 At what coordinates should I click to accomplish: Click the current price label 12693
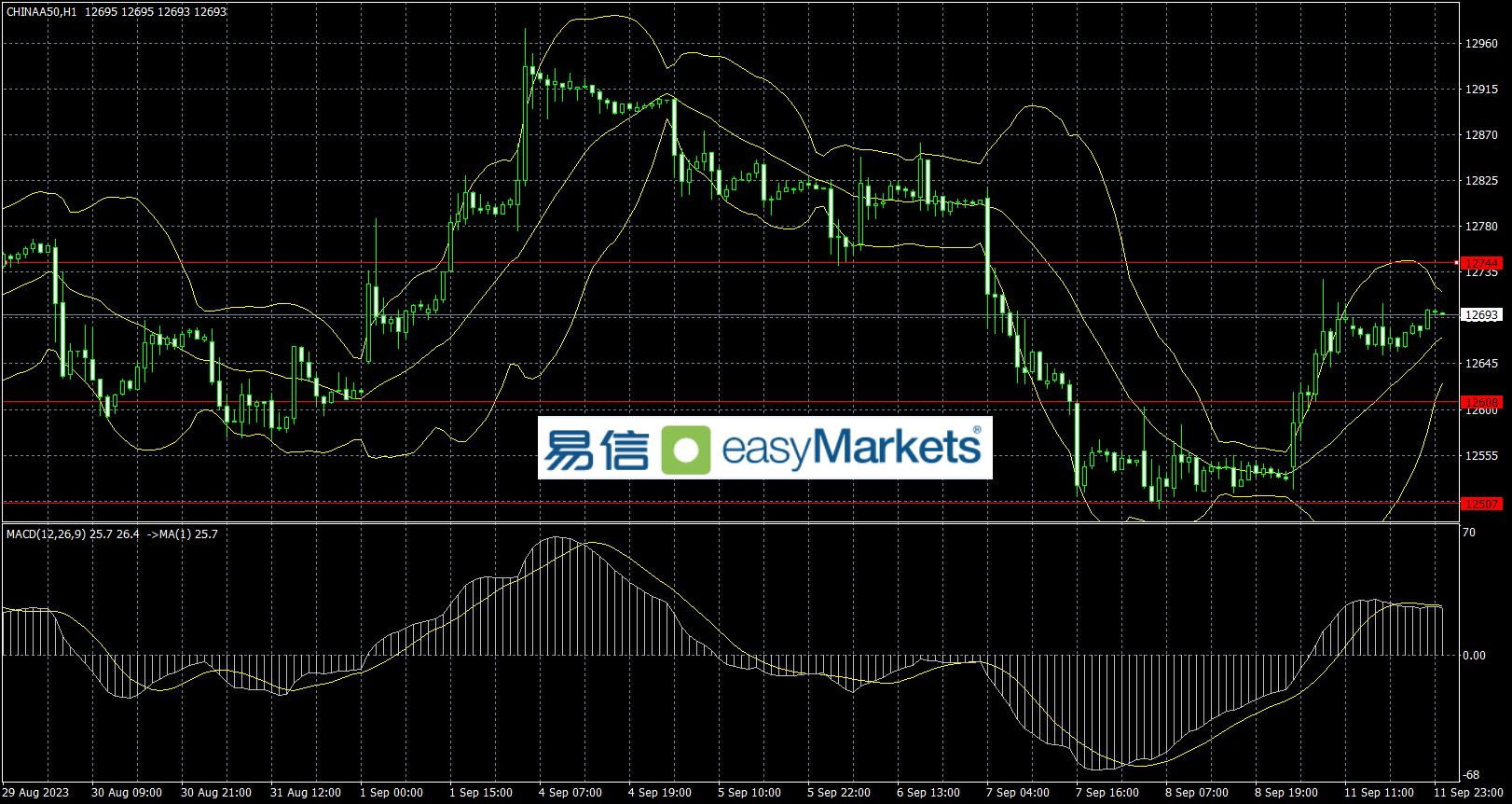1481,315
